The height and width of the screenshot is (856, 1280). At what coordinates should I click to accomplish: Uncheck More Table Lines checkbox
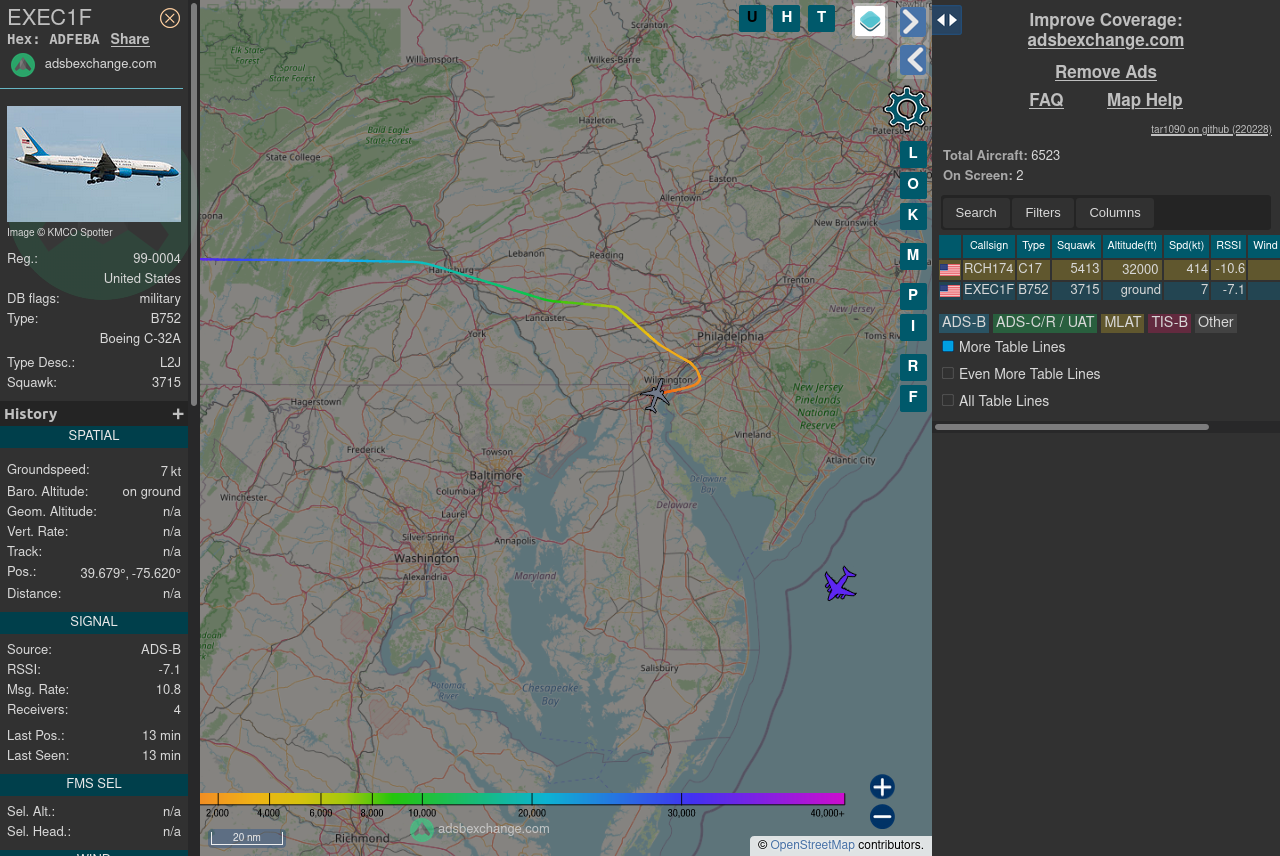click(948, 346)
